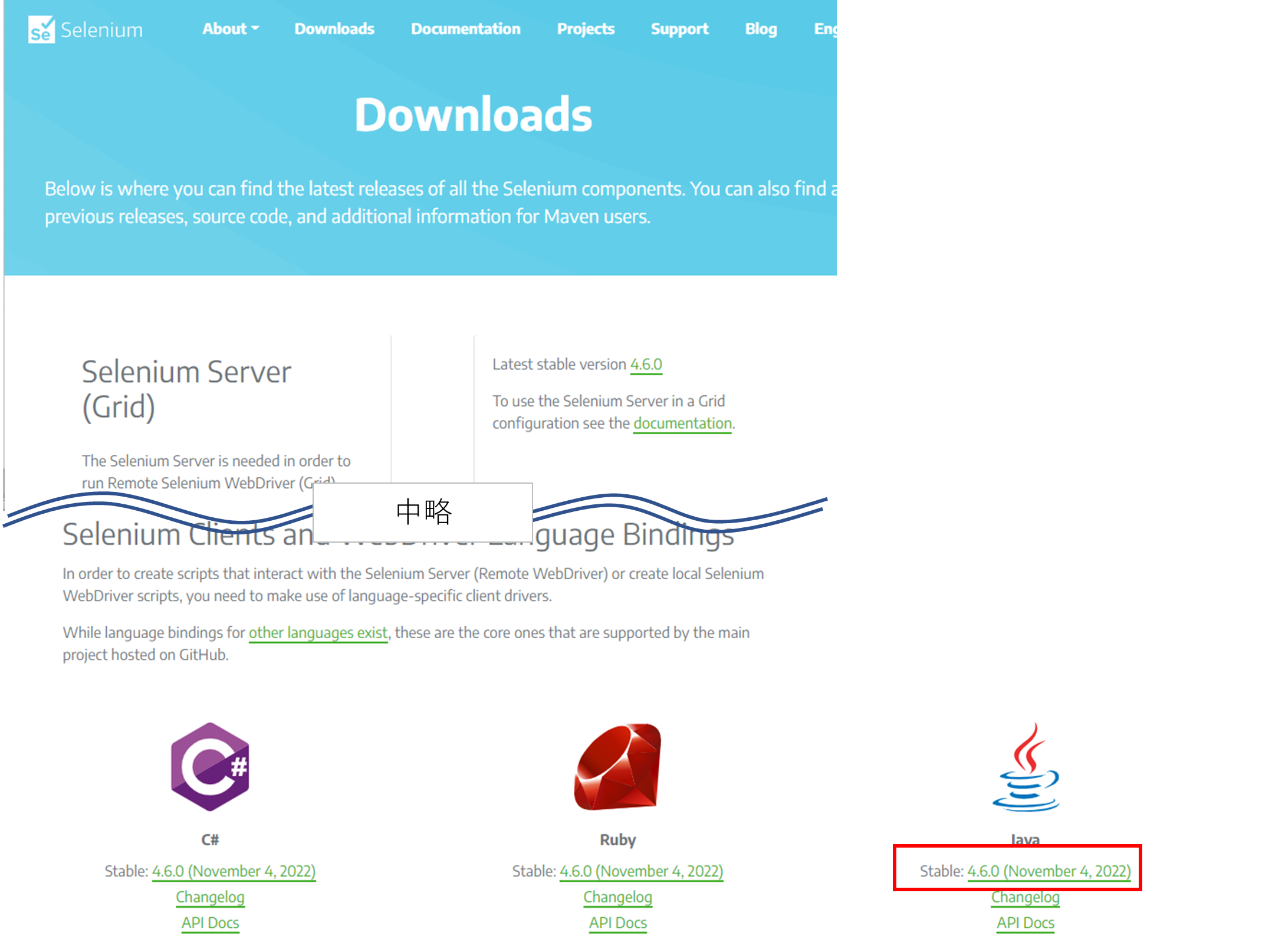Download the Ruby 4.6.0 stable release
Image resolution: width=1272 pixels, height=952 pixels.
pyautogui.click(x=641, y=871)
